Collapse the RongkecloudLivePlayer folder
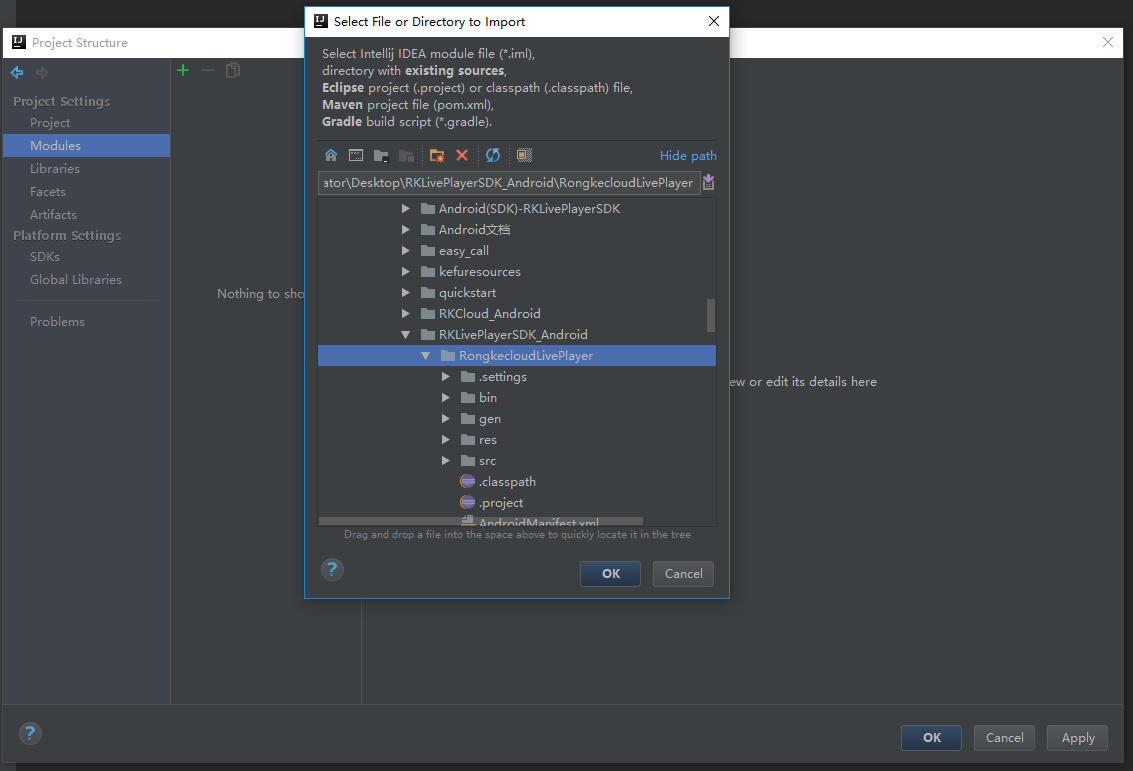 tap(426, 356)
